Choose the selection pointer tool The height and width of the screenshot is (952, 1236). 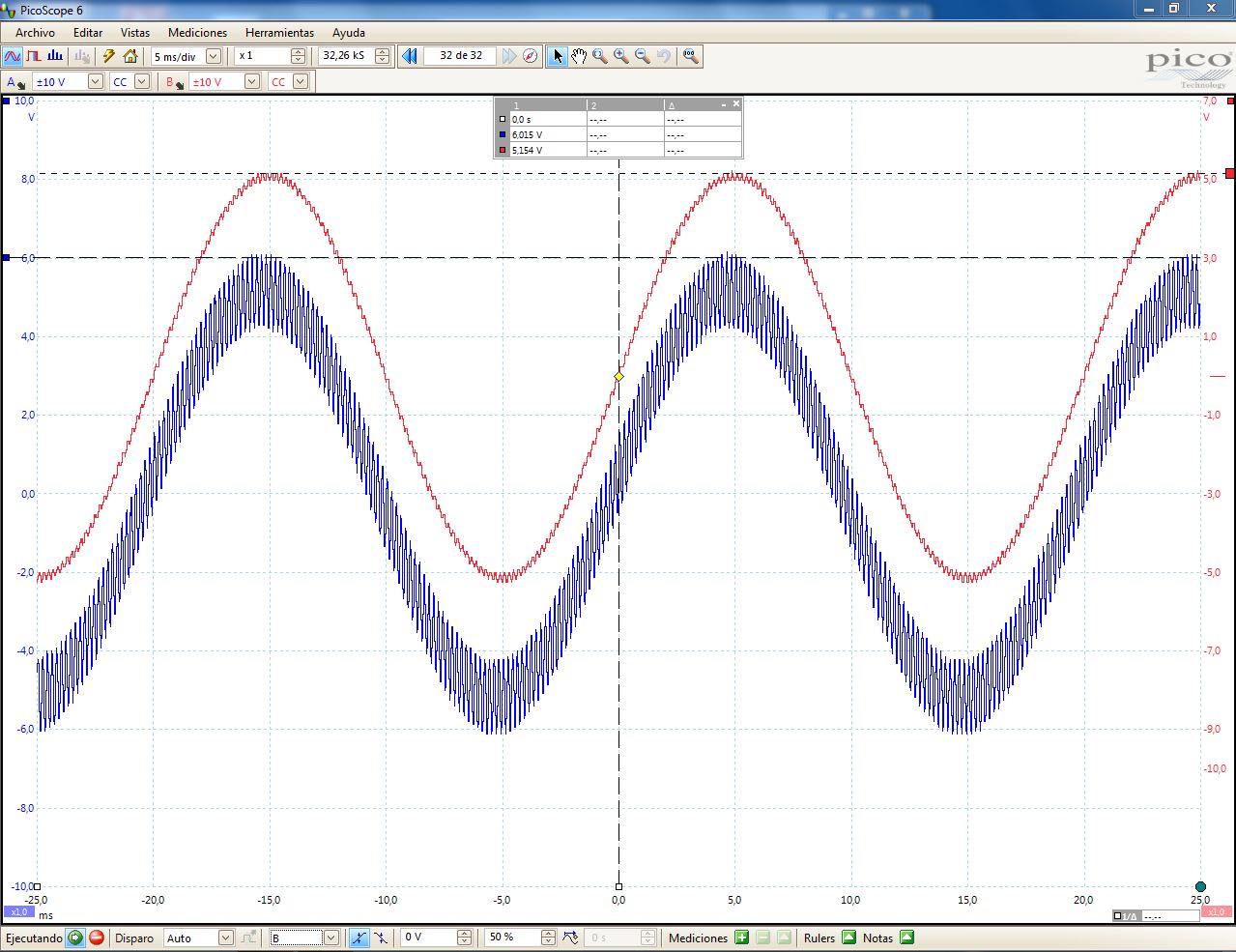click(x=558, y=56)
